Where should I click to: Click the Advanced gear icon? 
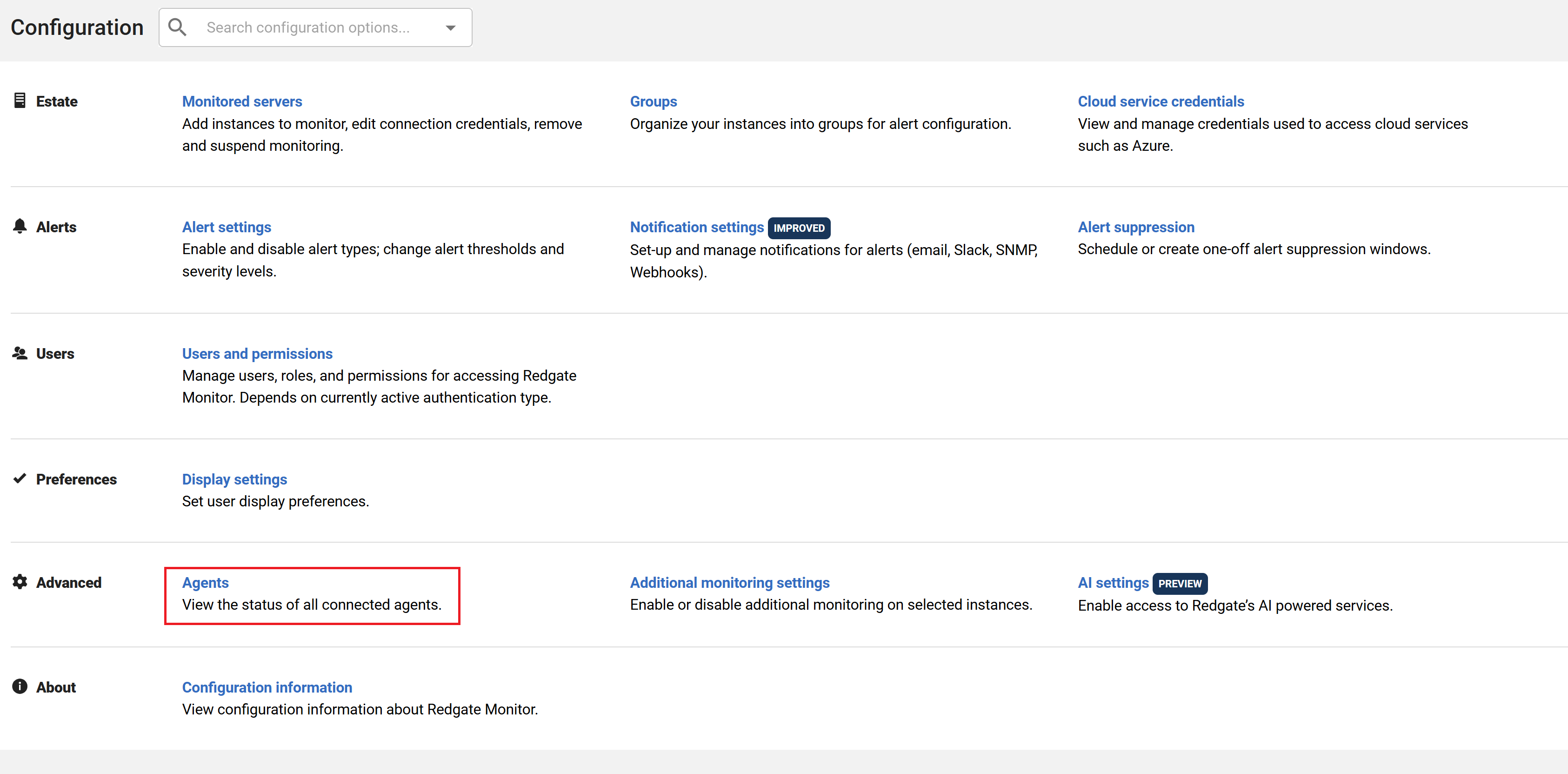20,582
